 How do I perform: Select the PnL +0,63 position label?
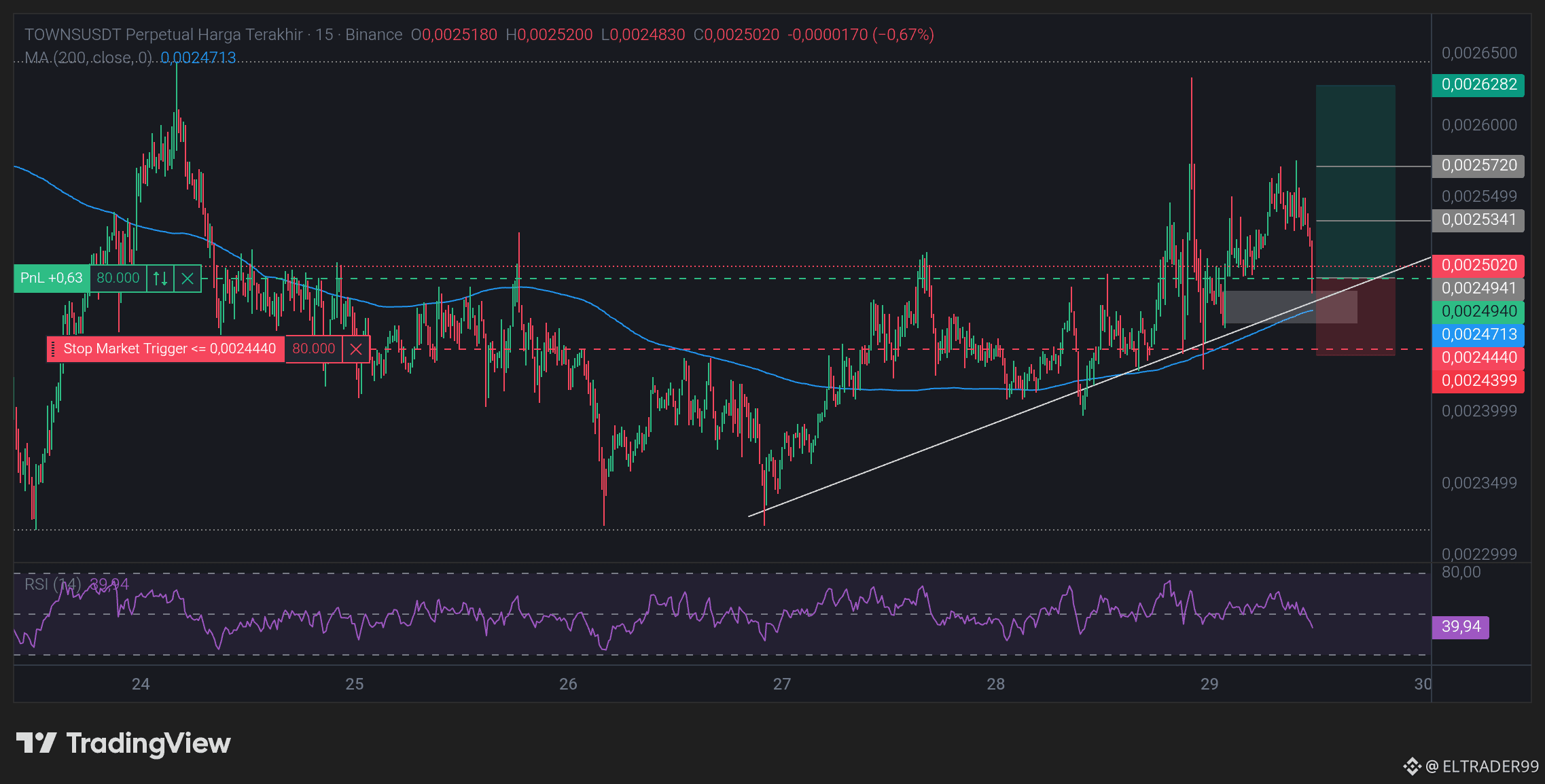click(x=52, y=279)
